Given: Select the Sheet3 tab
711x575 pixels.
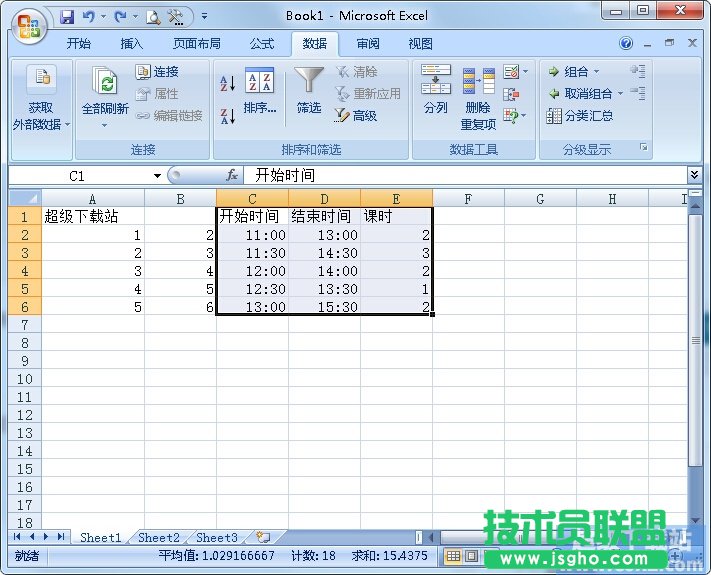Looking at the screenshot, I should click(217, 537).
